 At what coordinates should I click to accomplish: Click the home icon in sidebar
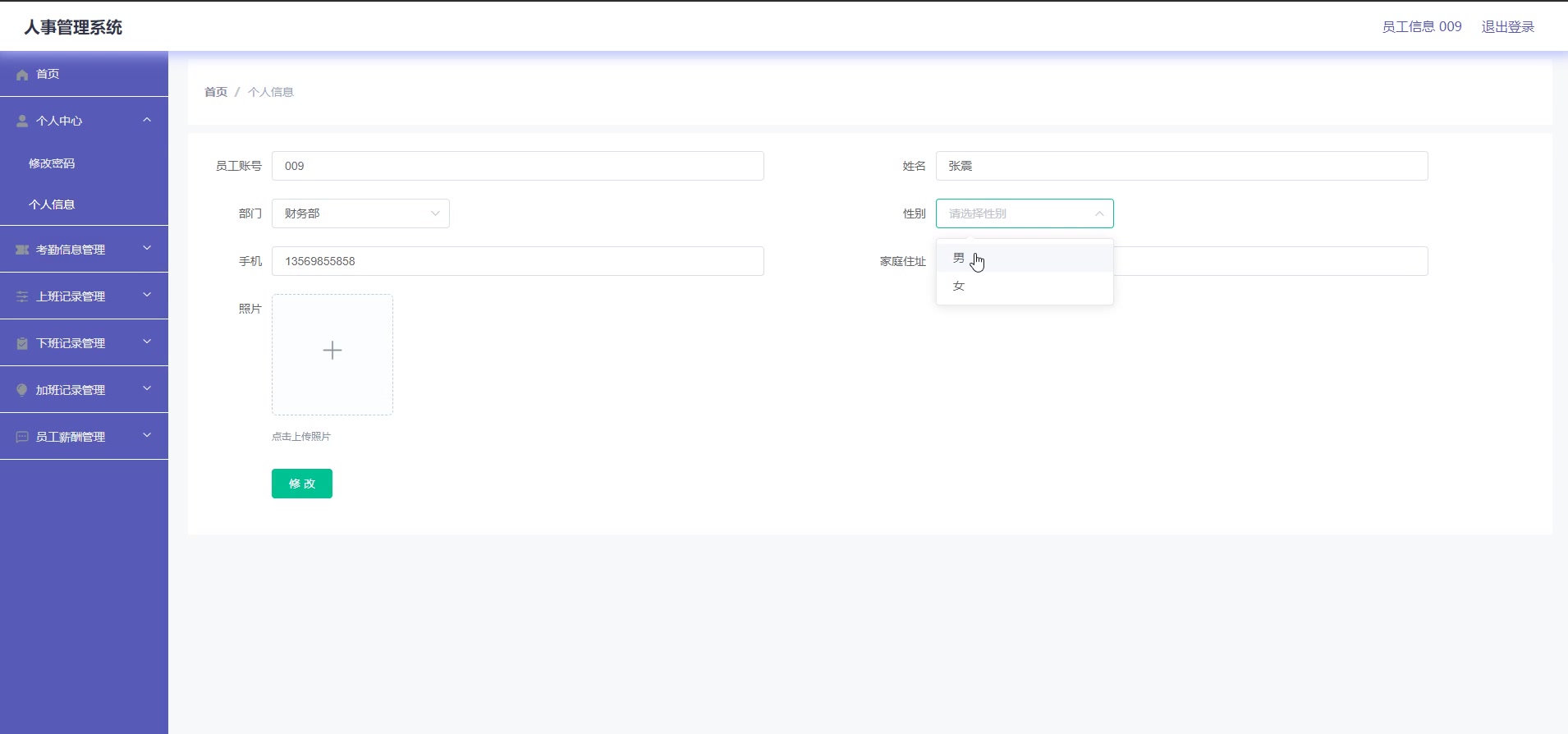[22, 75]
